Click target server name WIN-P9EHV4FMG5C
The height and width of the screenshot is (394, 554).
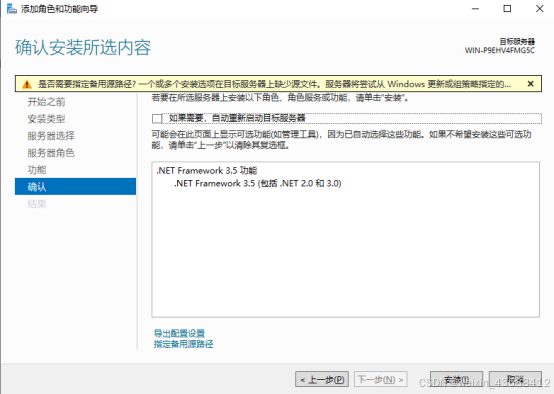click(500, 50)
